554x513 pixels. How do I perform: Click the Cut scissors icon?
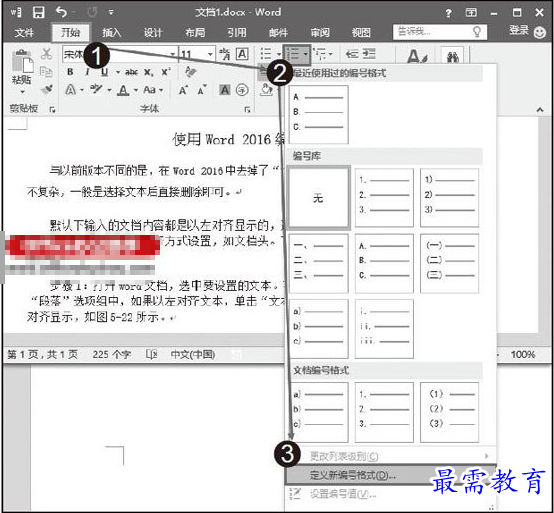coord(46,54)
